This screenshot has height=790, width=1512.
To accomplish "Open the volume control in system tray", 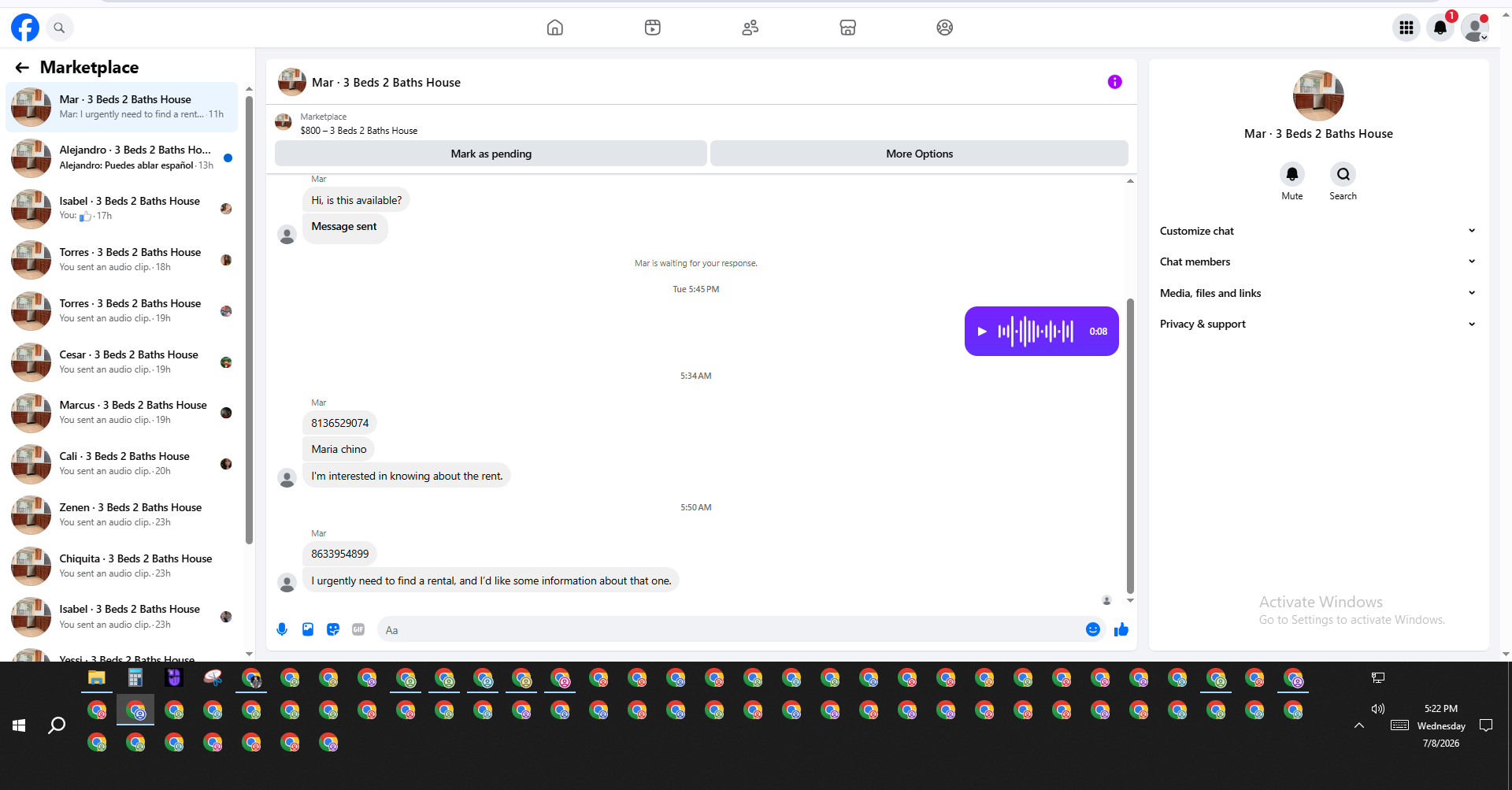I will (1378, 709).
